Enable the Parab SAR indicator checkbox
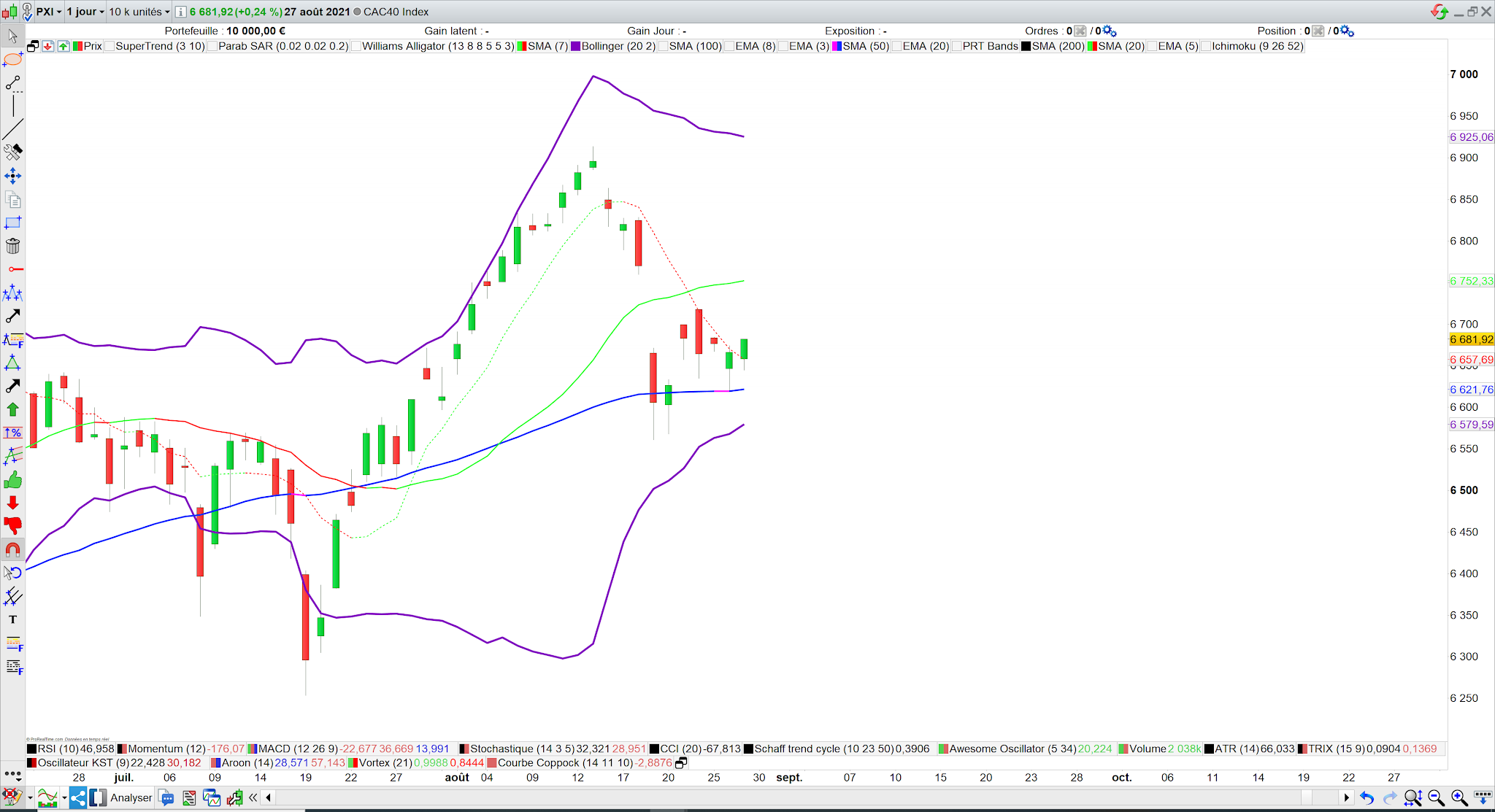This screenshot has height=812, width=1495. tap(212, 46)
